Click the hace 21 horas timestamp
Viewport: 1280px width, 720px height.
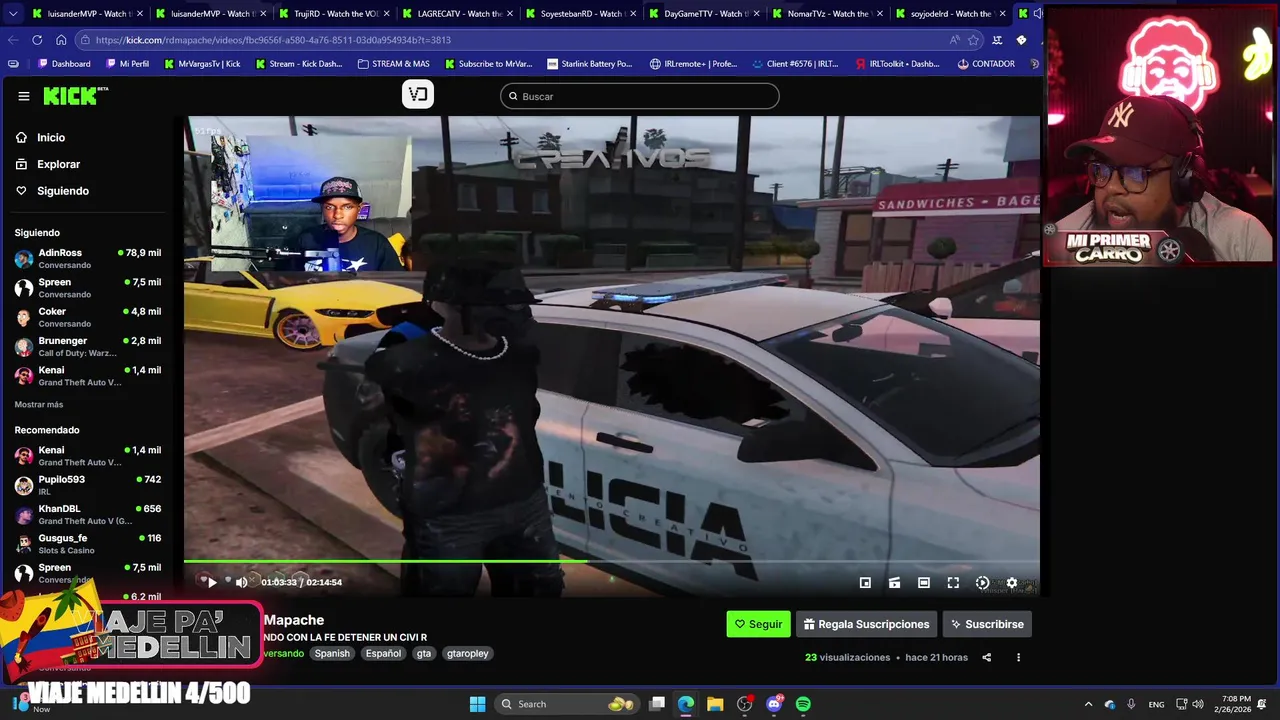937,657
